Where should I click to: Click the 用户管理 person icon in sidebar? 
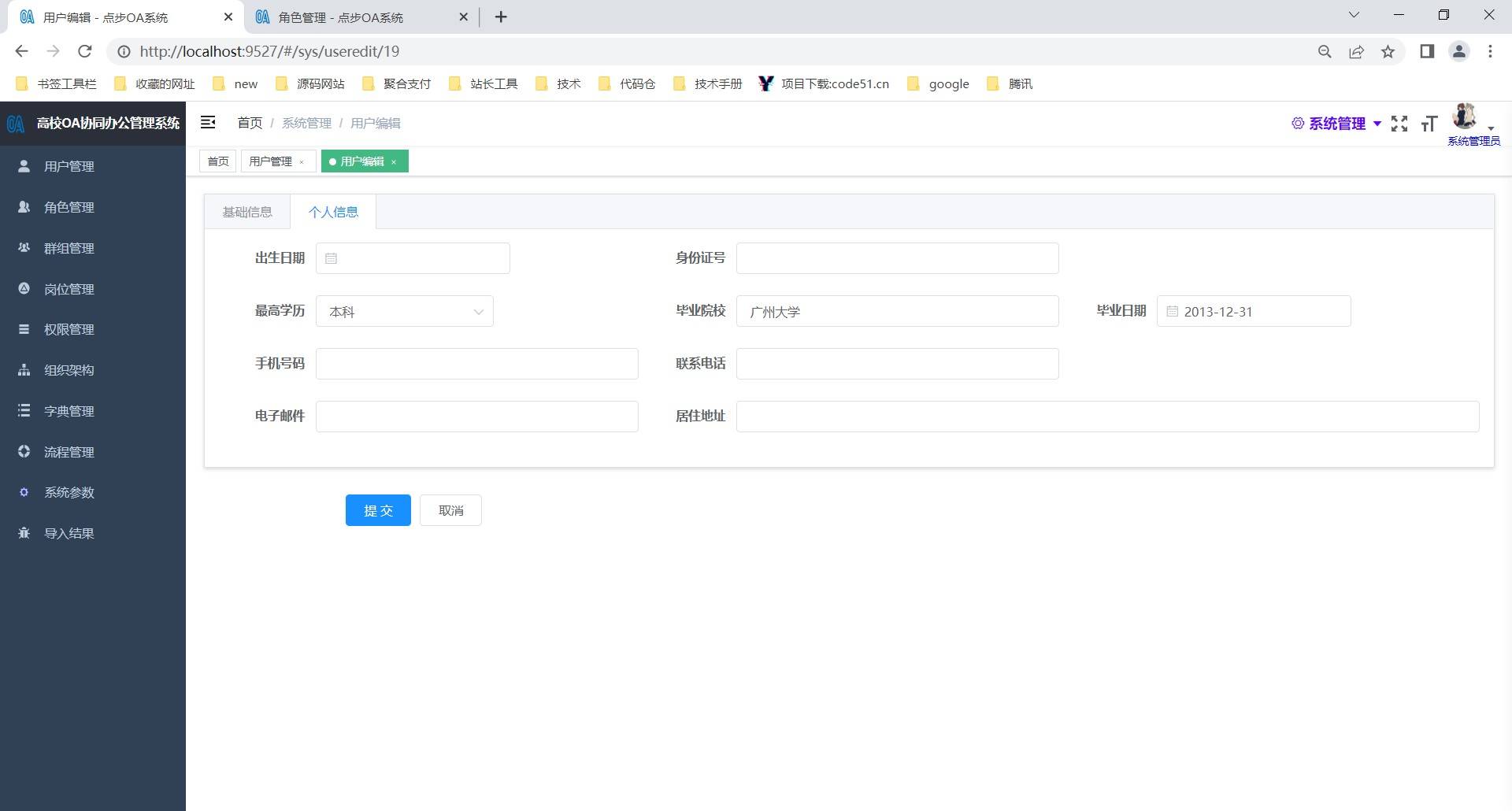click(24, 166)
